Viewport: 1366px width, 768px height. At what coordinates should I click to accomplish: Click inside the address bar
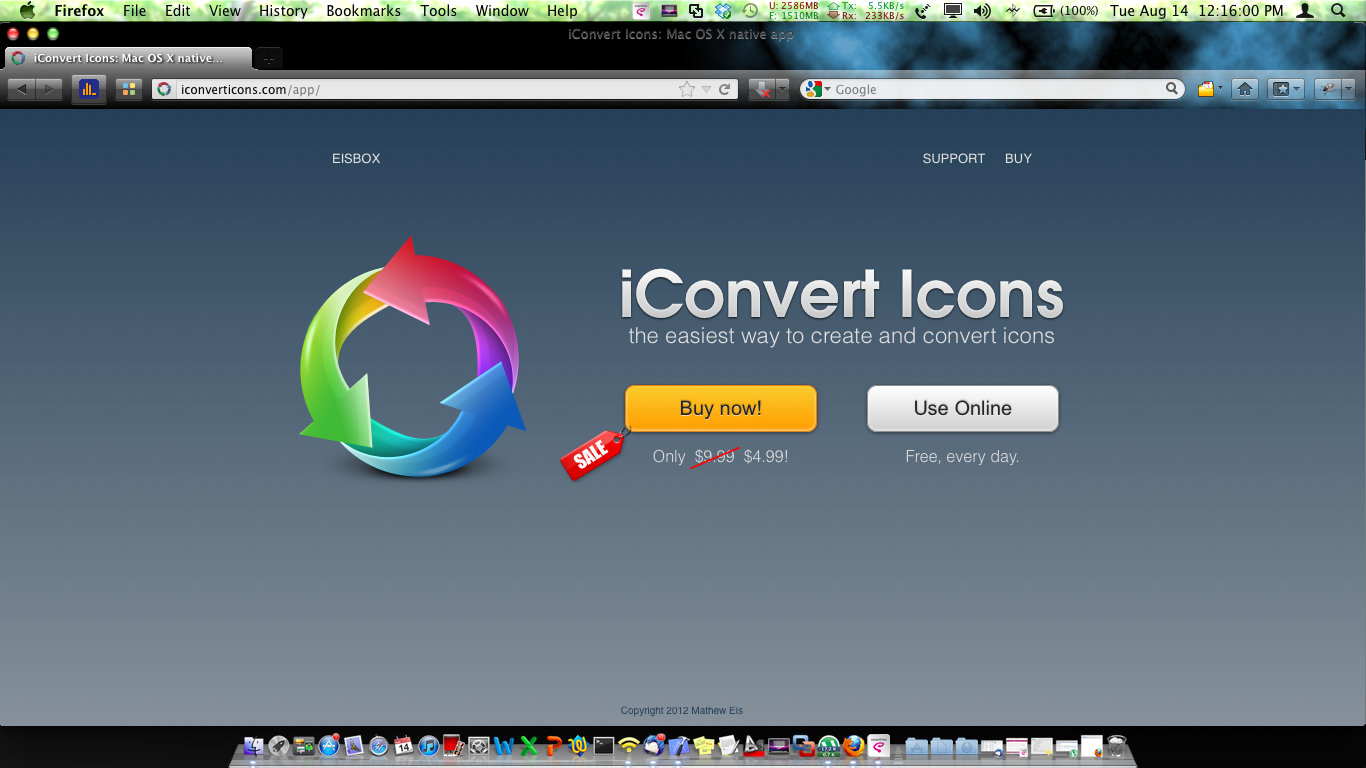coord(400,88)
